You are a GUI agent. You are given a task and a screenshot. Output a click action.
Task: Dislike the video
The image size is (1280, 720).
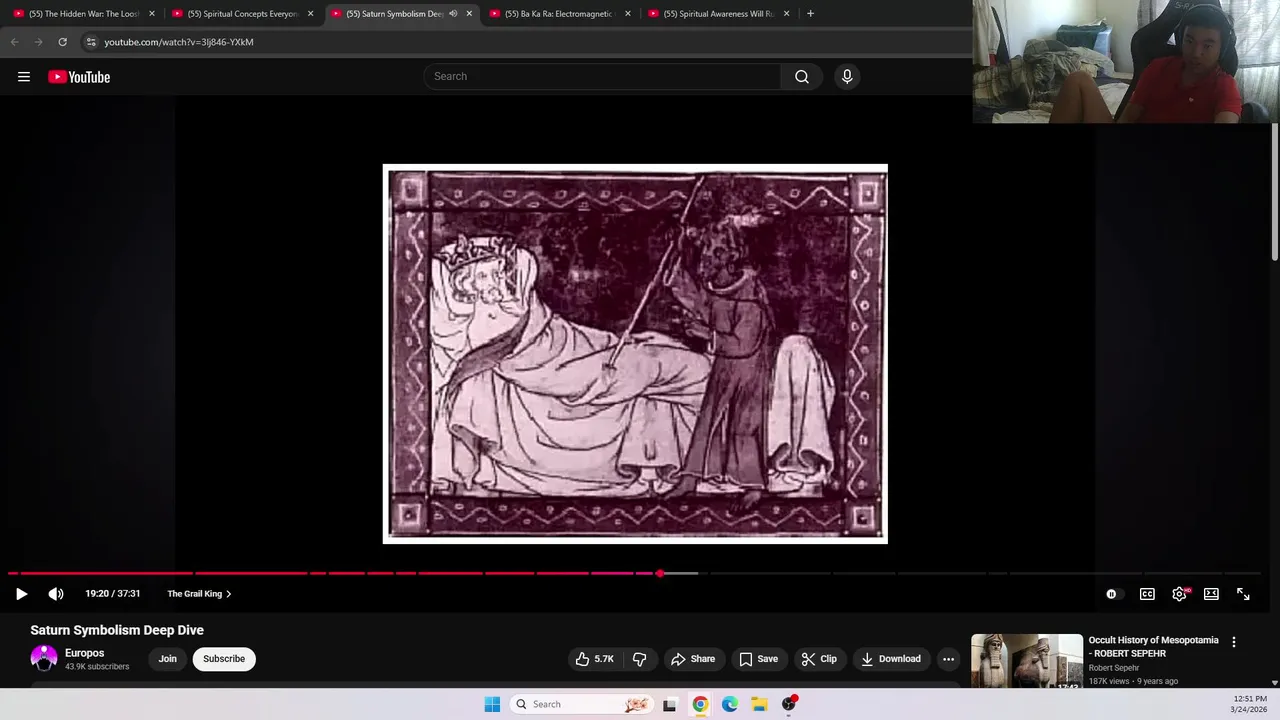click(640, 659)
